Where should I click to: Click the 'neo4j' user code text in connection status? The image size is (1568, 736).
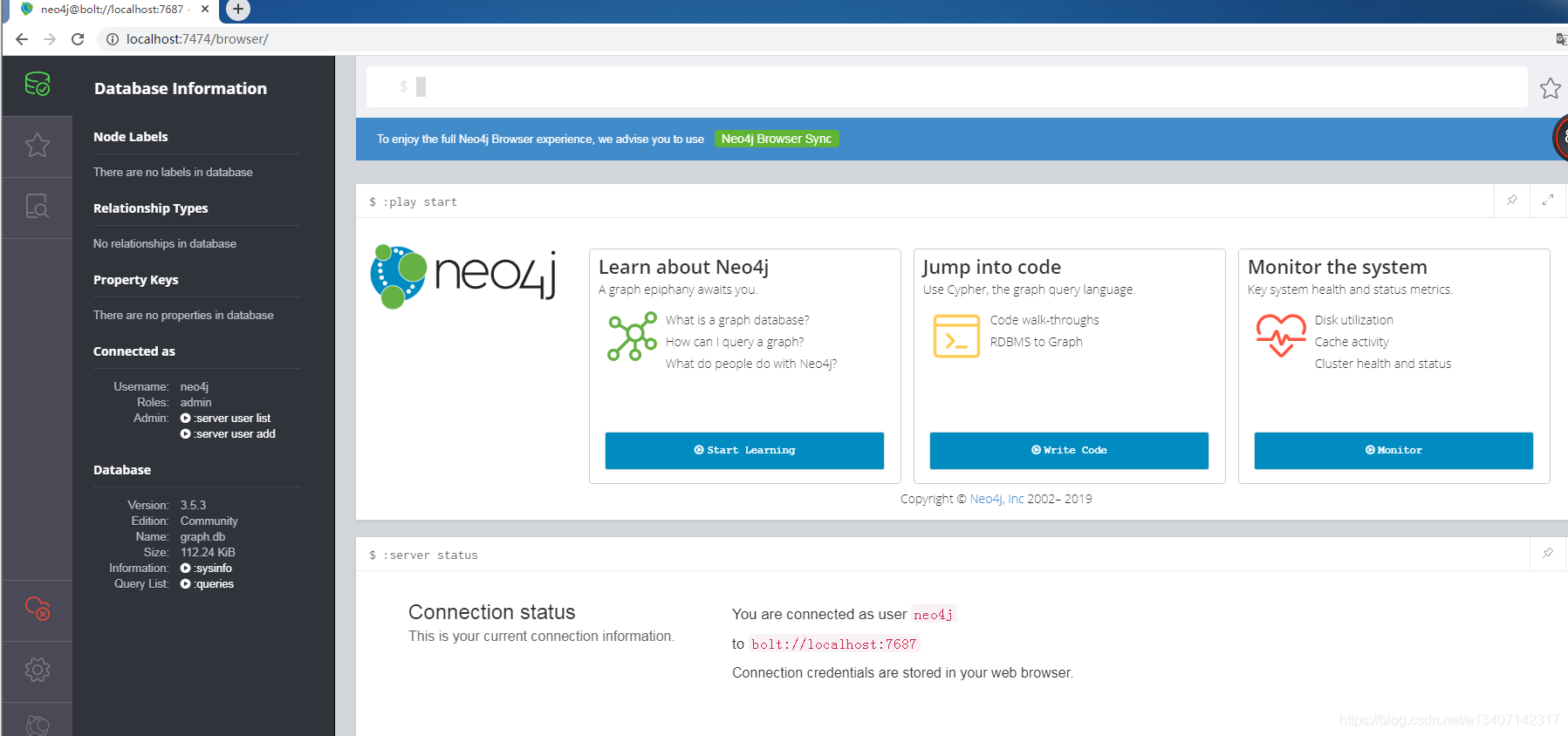pyautogui.click(x=934, y=615)
